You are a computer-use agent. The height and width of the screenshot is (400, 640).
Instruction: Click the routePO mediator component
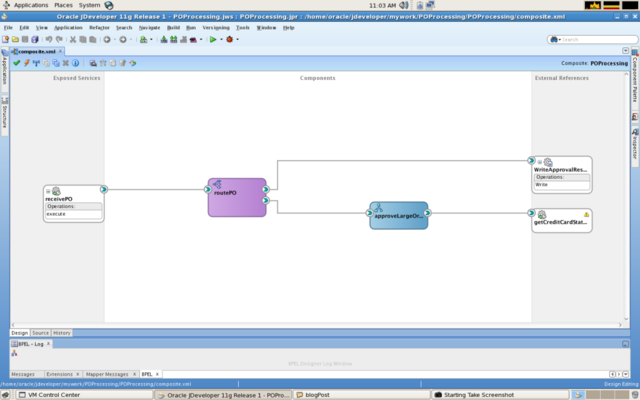237,198
